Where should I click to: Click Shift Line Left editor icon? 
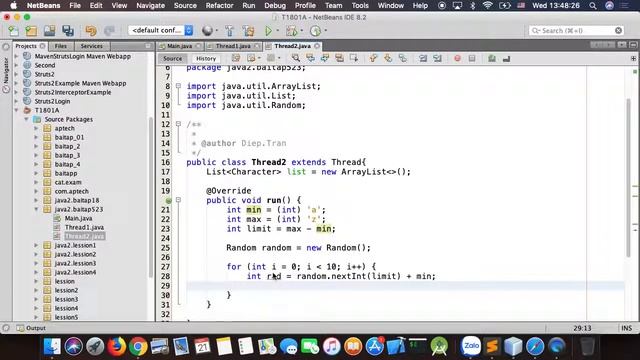pos(423,59)
